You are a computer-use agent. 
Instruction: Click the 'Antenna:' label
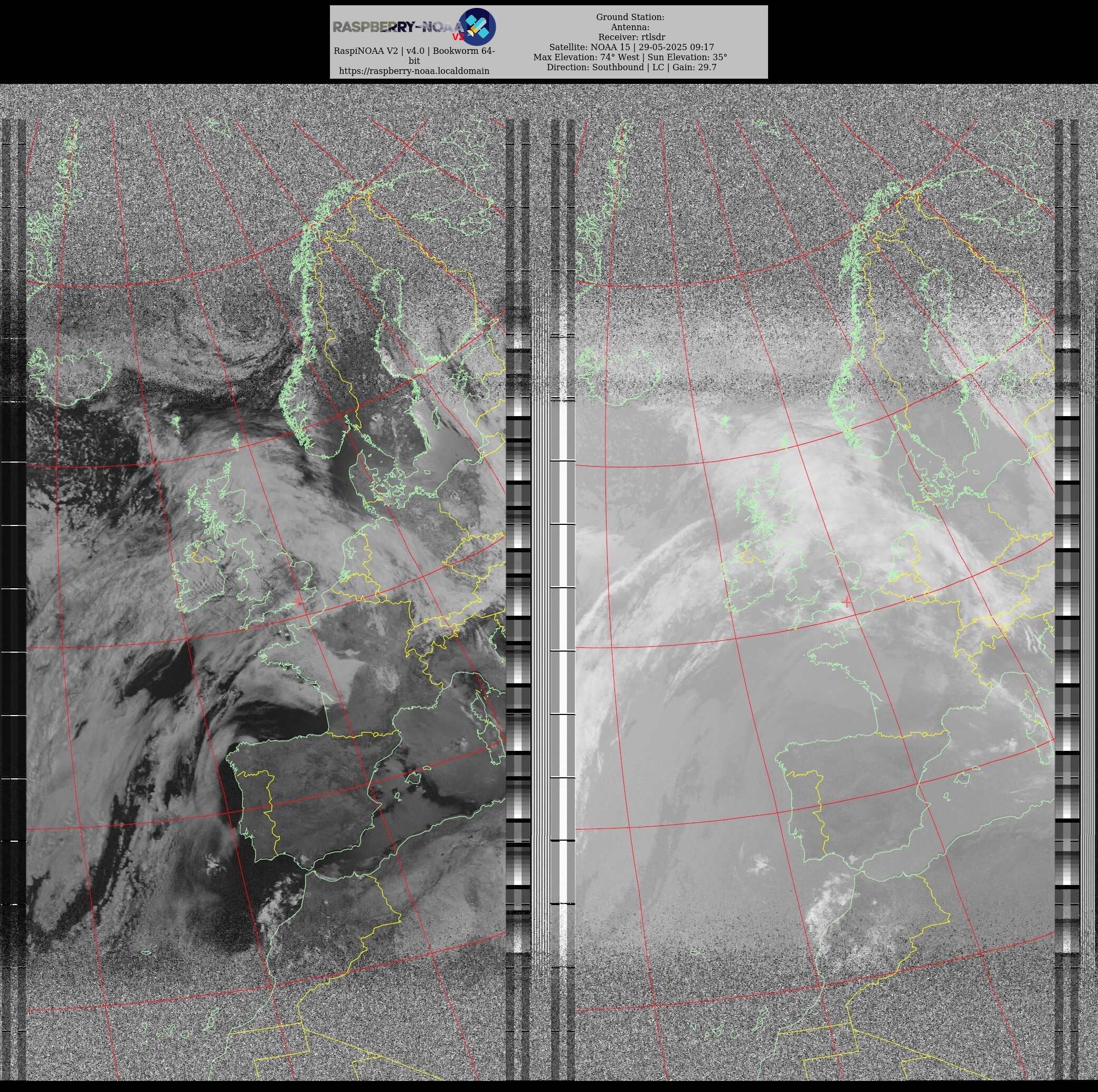click(630, 27)
